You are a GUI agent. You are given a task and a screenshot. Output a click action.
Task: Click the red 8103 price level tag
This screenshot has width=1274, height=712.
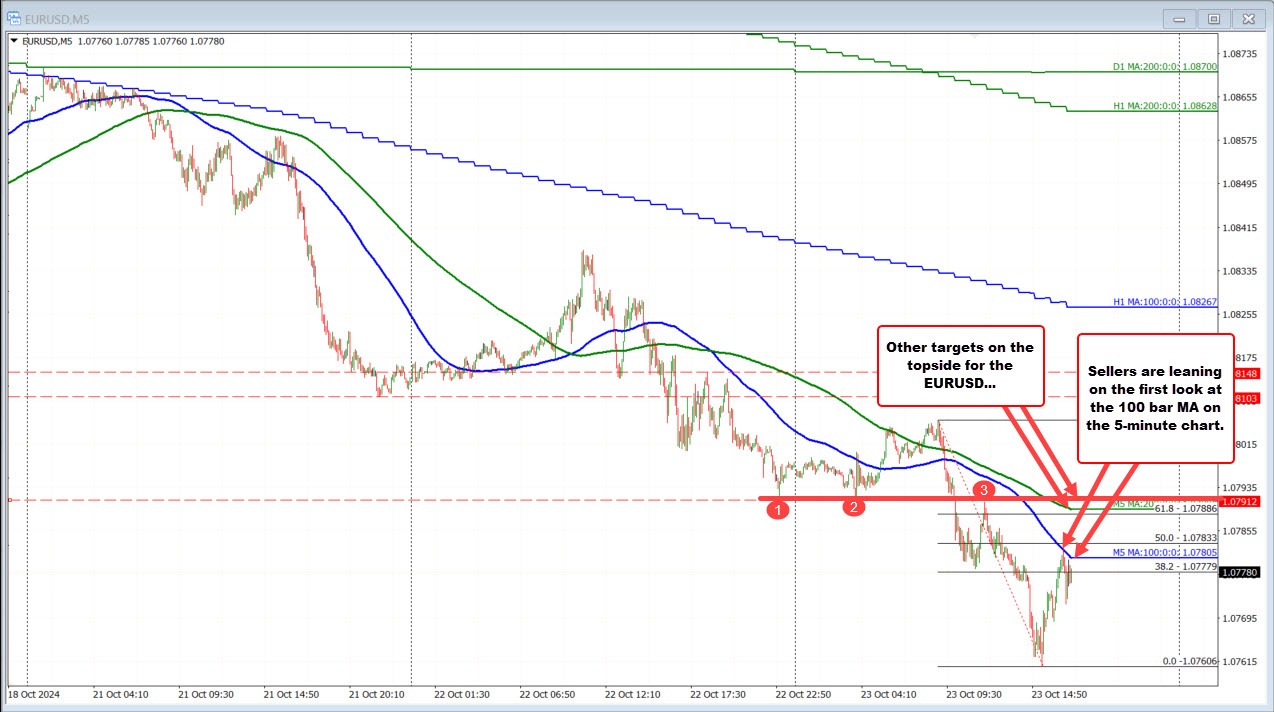pos(1248,398)
